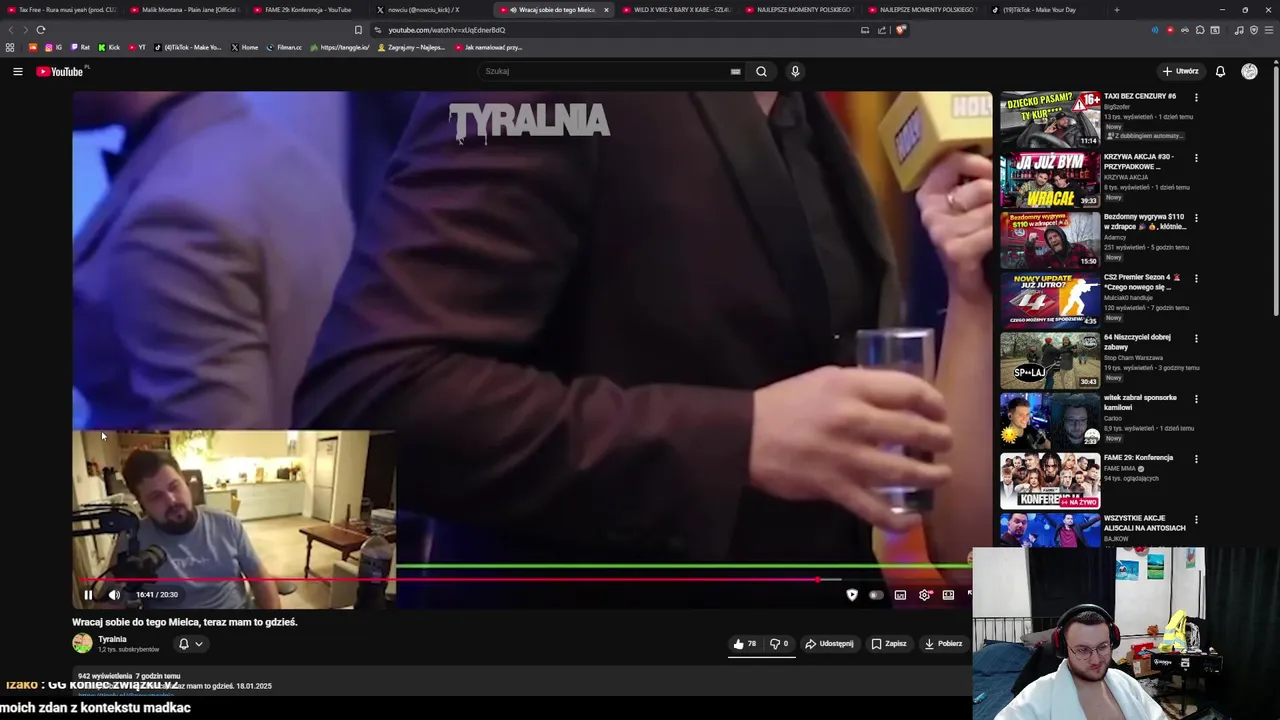The image size is (1280, 720).
Task: Open the Tyralnia channel avatar
Action: 82,644
